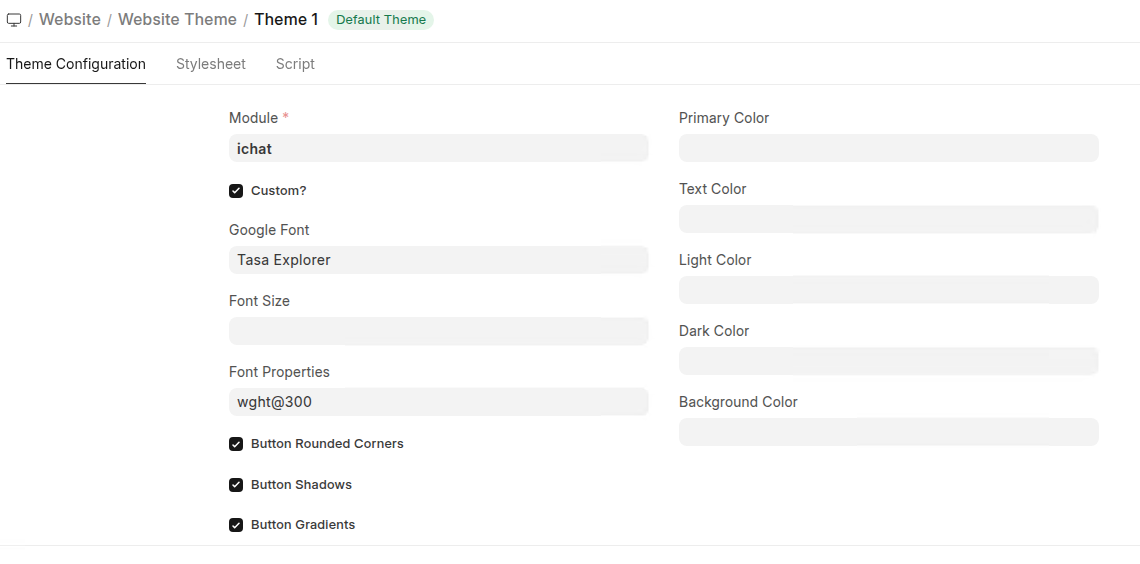This screenshot has height=564, width=1140.
Task: Open the Website breadcrumb link
Action: click(70, 20)
